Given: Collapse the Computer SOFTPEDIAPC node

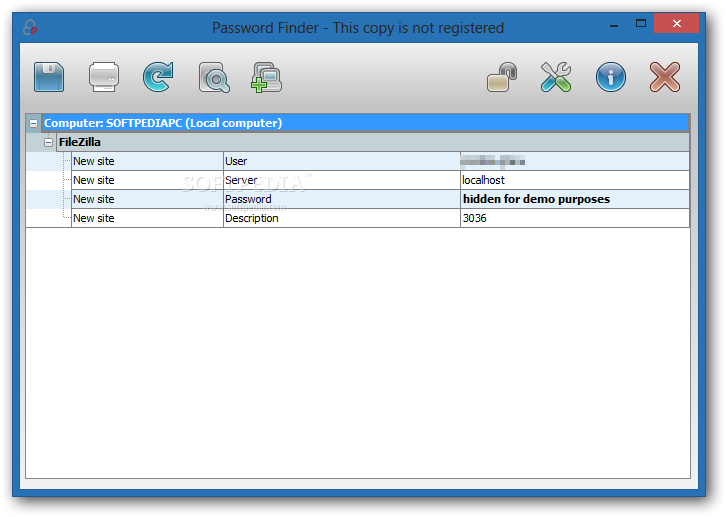Looking at the screenshot, I should pos(33,123).
